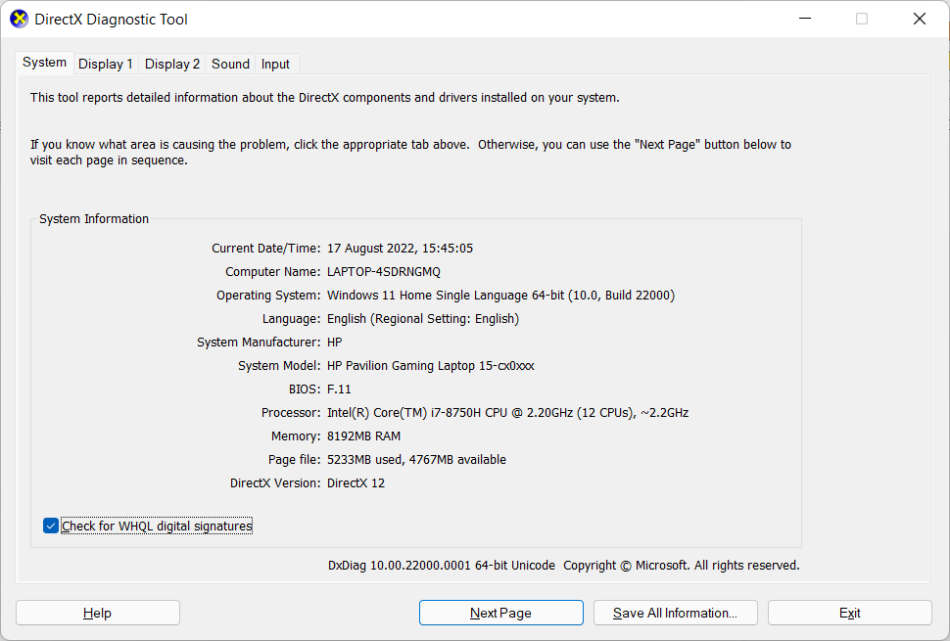The width and height of the screenshot is (950, 641).
Task: Click the DirectX Diagnostic Tool title bar icon
Action: (19, 19)
